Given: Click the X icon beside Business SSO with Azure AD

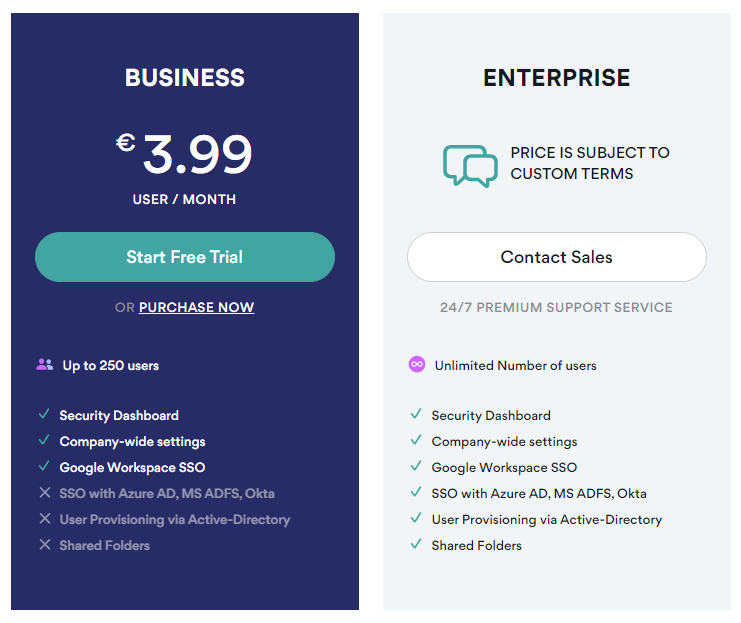Looking at the screenshot, I should 45,493.
